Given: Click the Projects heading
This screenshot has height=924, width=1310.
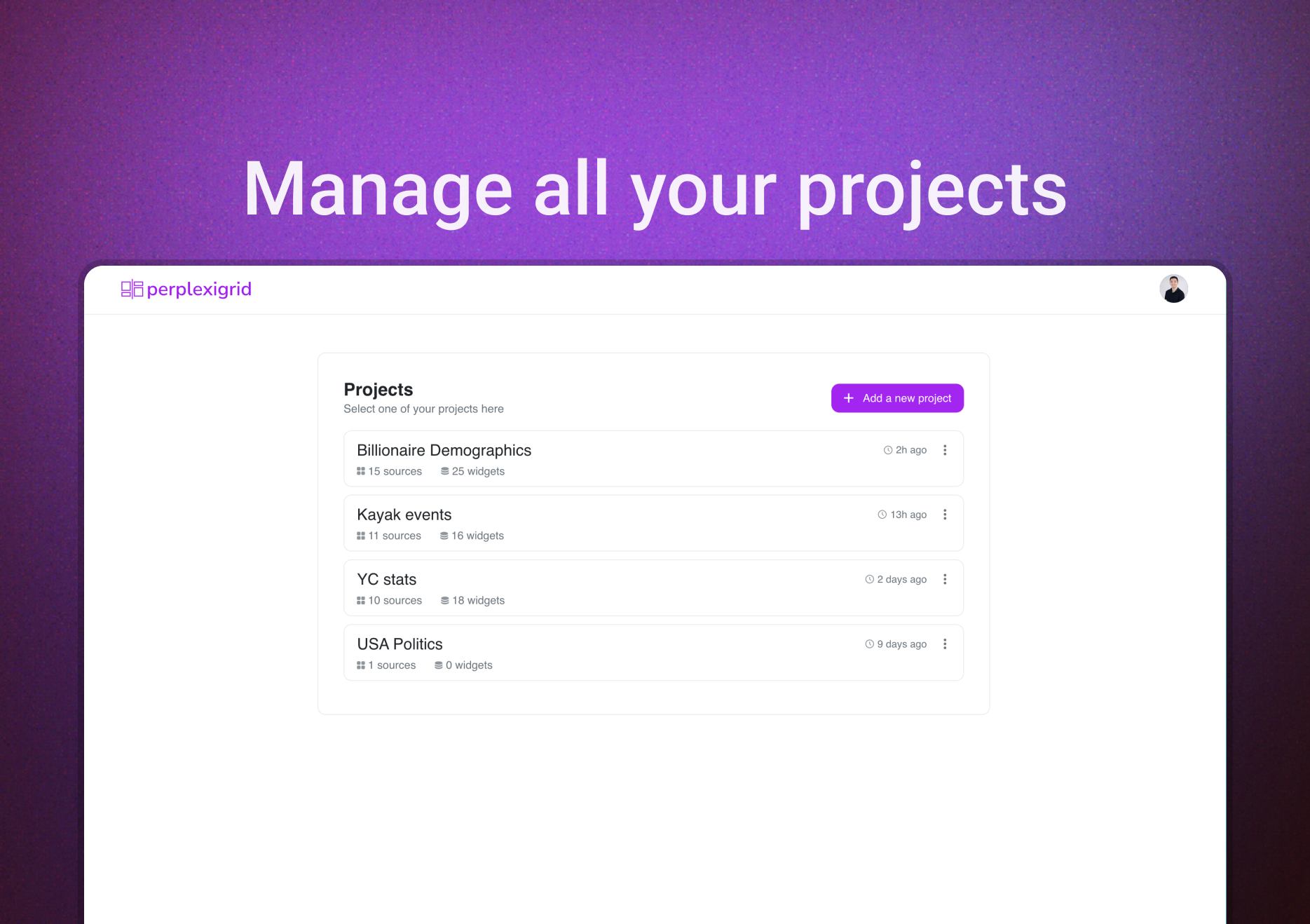Looking at the screenshot, I should (x=378, y=389).
